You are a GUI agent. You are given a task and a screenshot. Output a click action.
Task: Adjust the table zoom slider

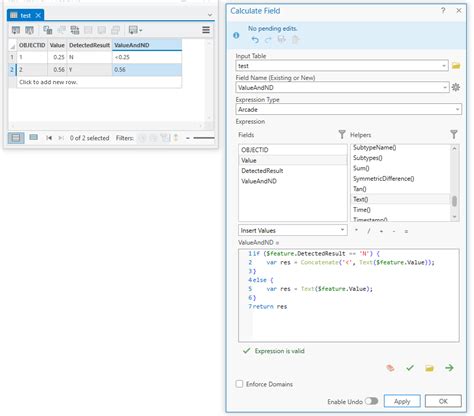(203, 138)
